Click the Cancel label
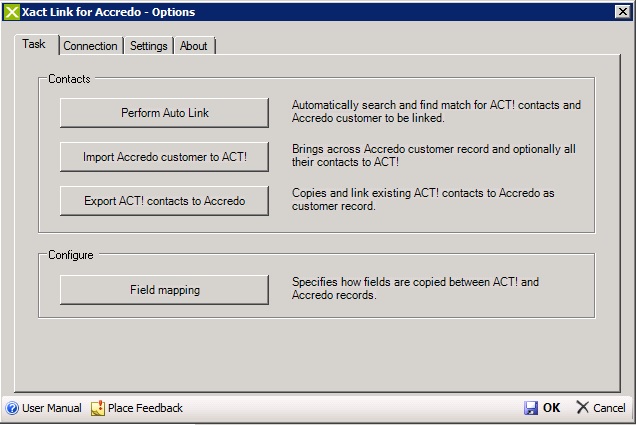The width and height of the screenshot is (636, 425). 609,408
